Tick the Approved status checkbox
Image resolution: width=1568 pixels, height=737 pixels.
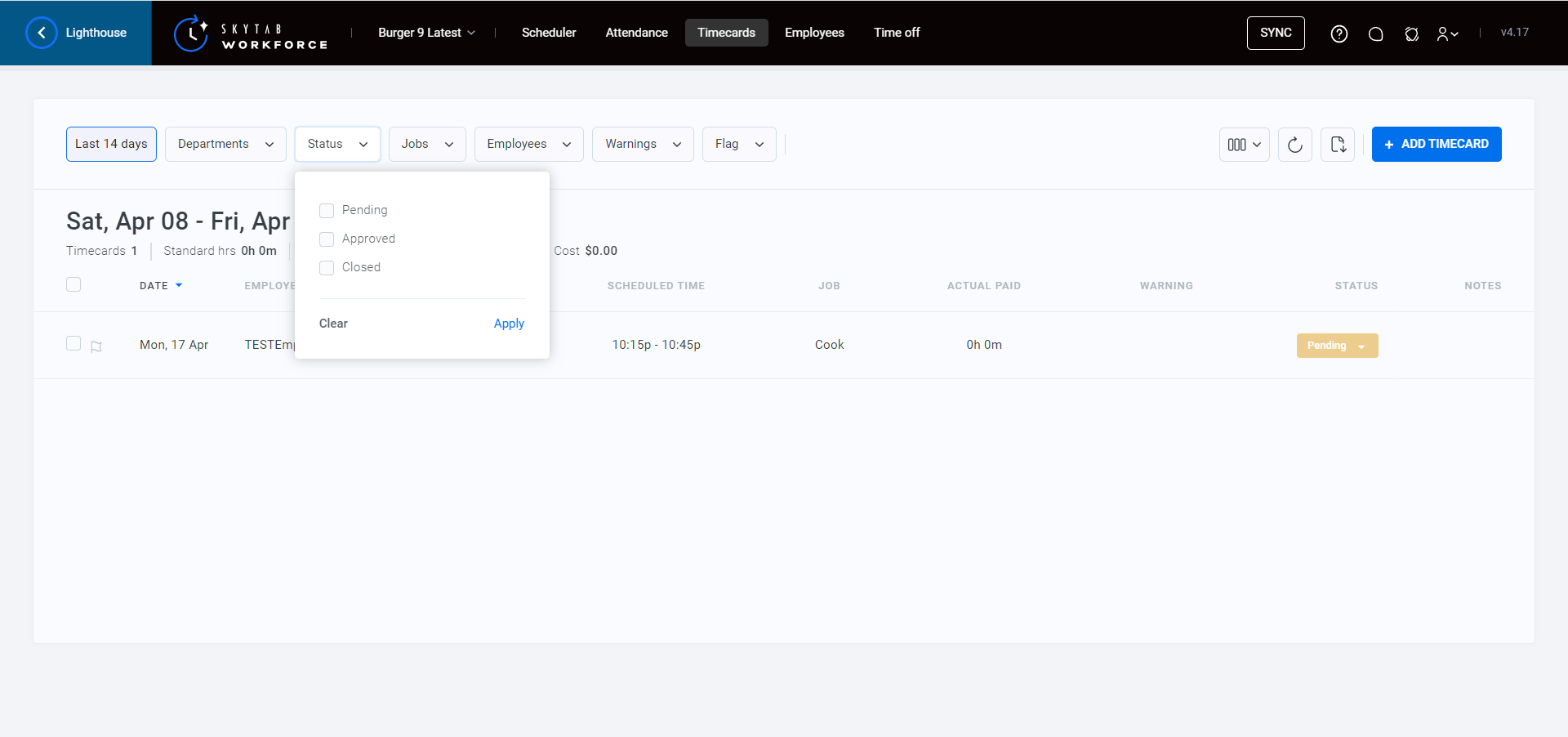[327, 239]
